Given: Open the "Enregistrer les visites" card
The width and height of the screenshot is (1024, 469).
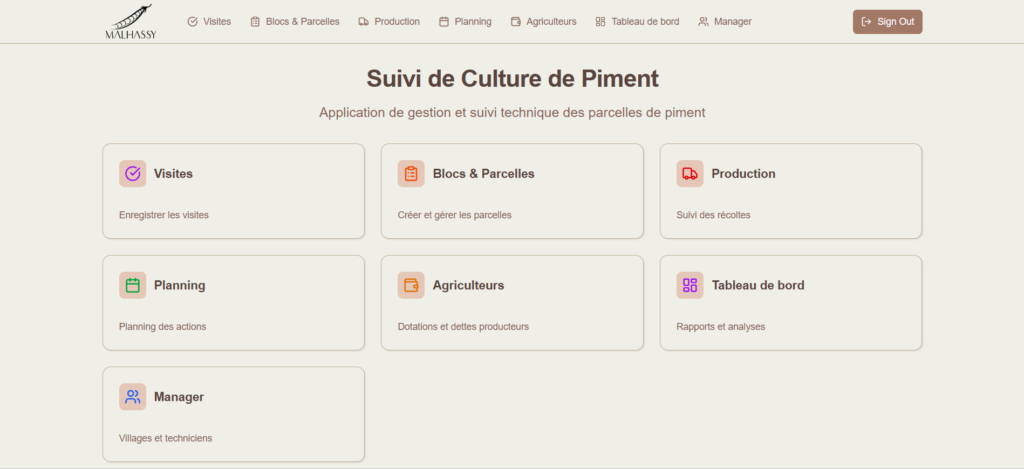Looking at the screenshot, I should (233, 191).
